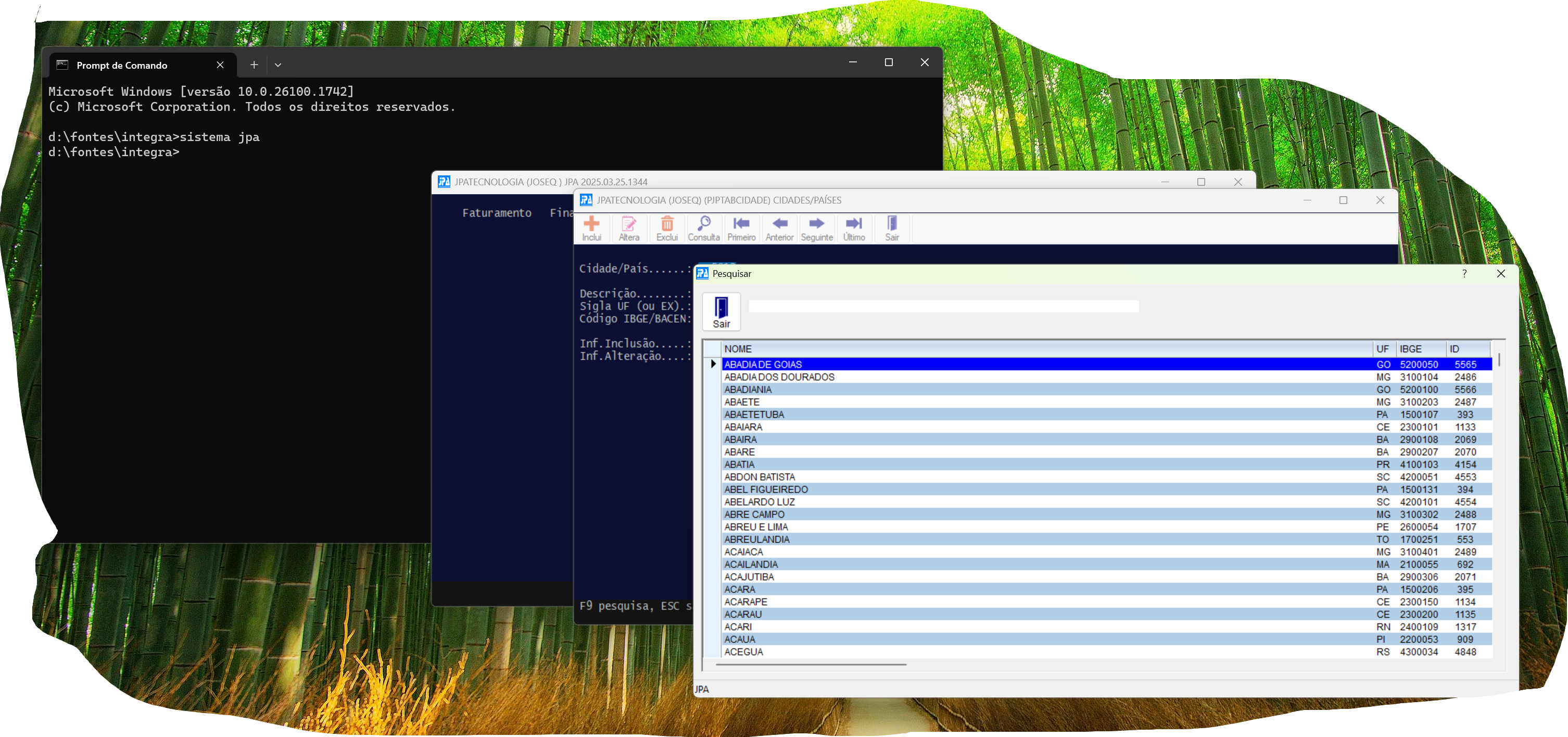Open the Faturamento menu
The image size is (1568, 737).
coord(496,213)
